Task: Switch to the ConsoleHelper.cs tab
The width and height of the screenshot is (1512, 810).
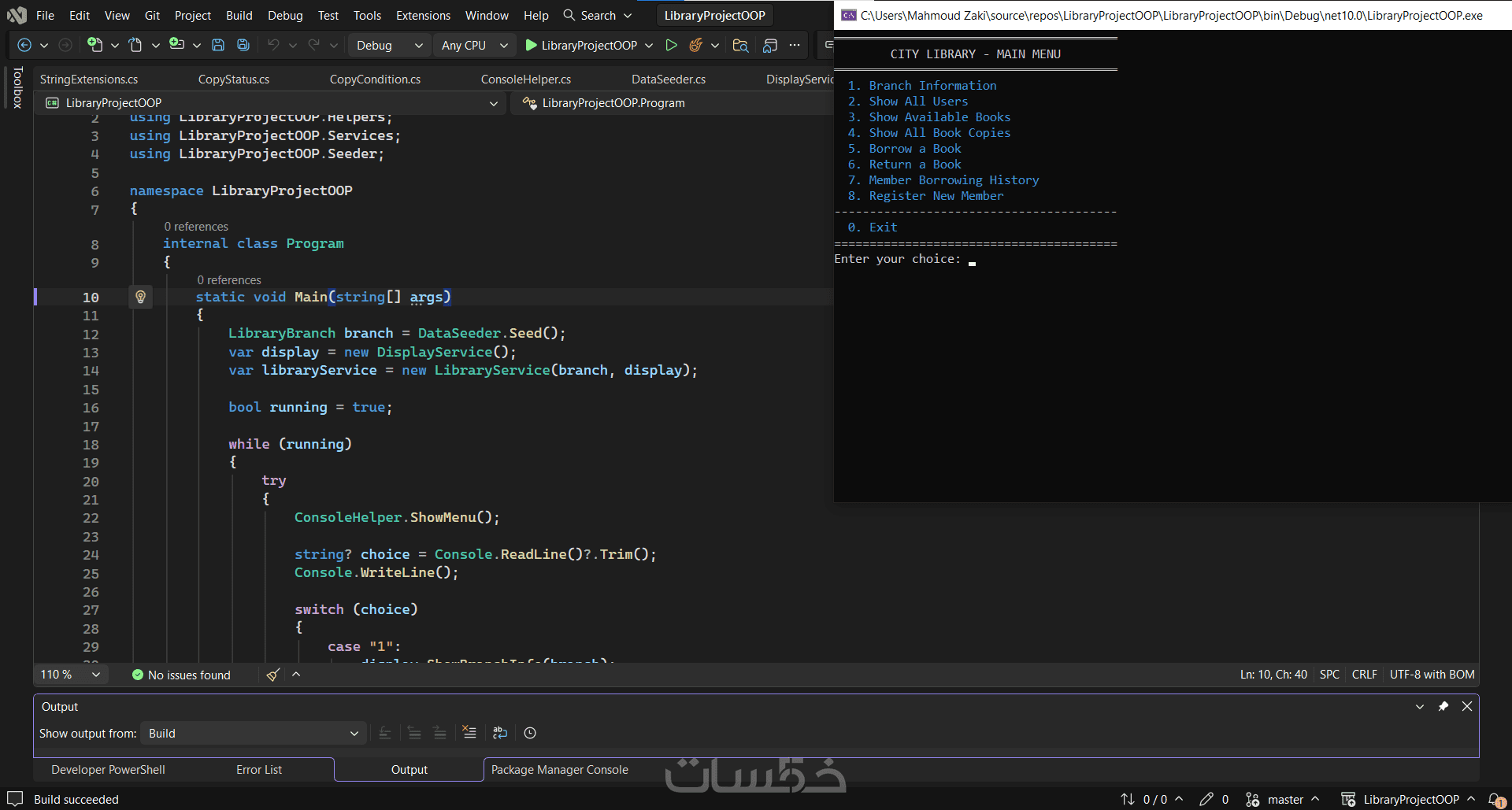Action: click(526, 80)
